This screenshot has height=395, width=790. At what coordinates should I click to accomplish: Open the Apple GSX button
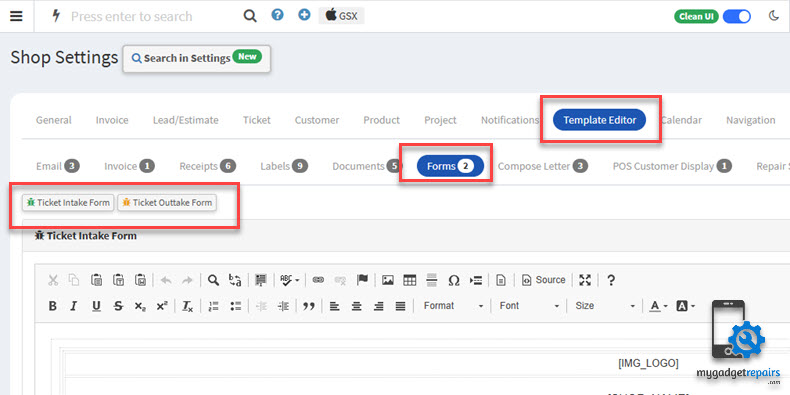[x=342, y=16]
